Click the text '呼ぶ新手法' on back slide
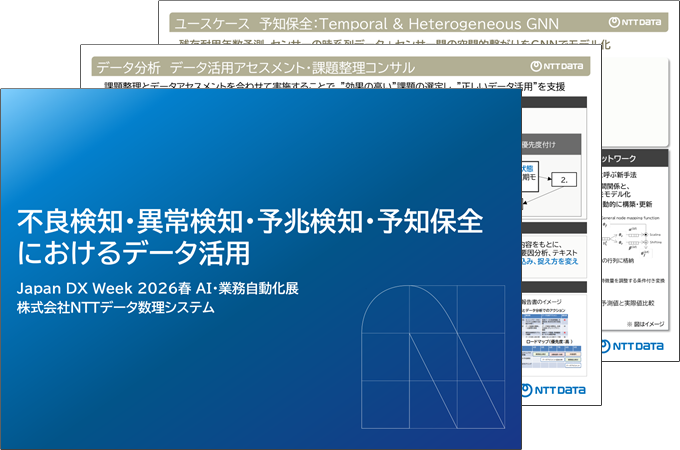The image size is (680, 450). [x=619, y=175]
